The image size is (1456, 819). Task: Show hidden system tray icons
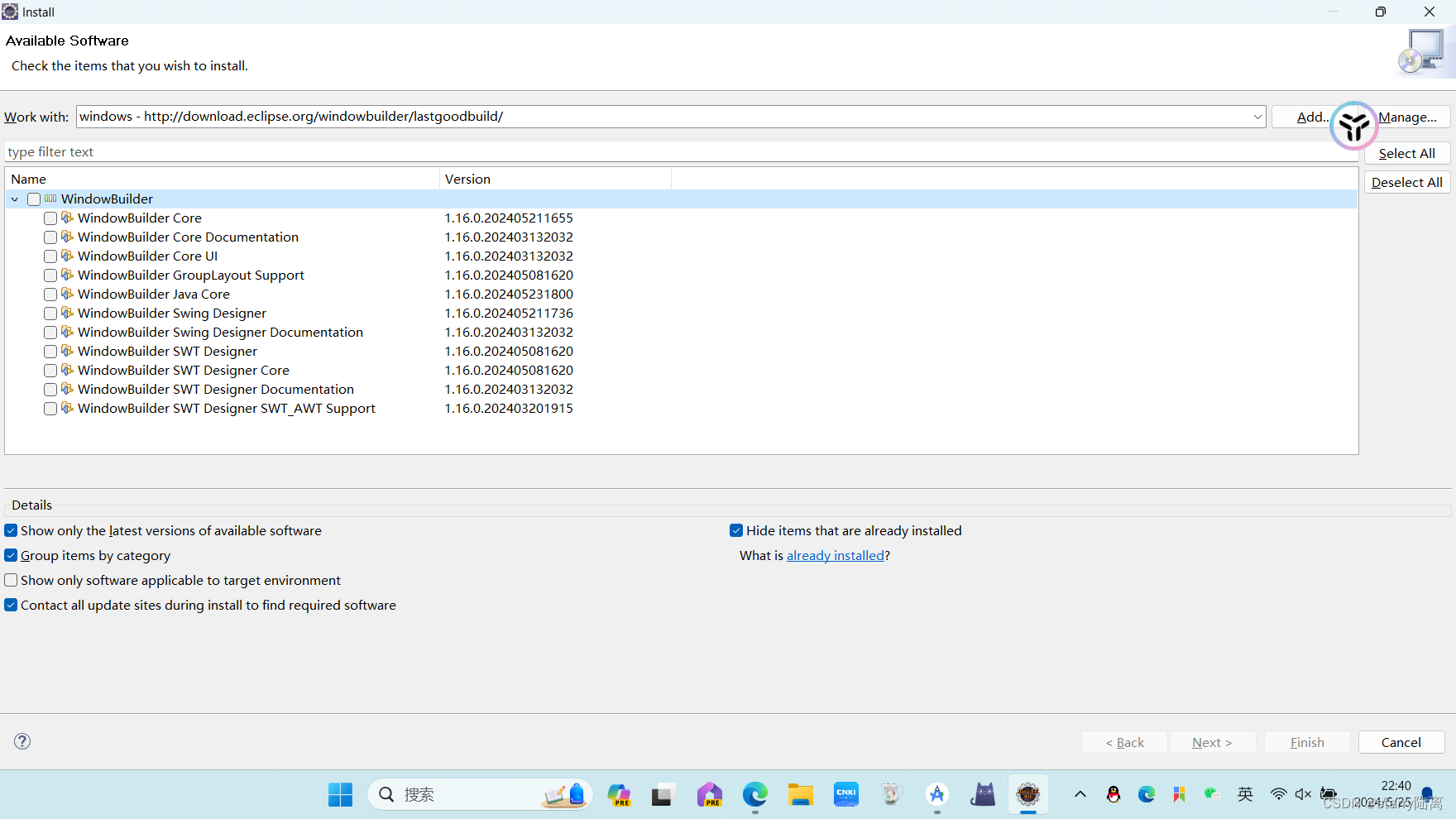point(1080,794)
